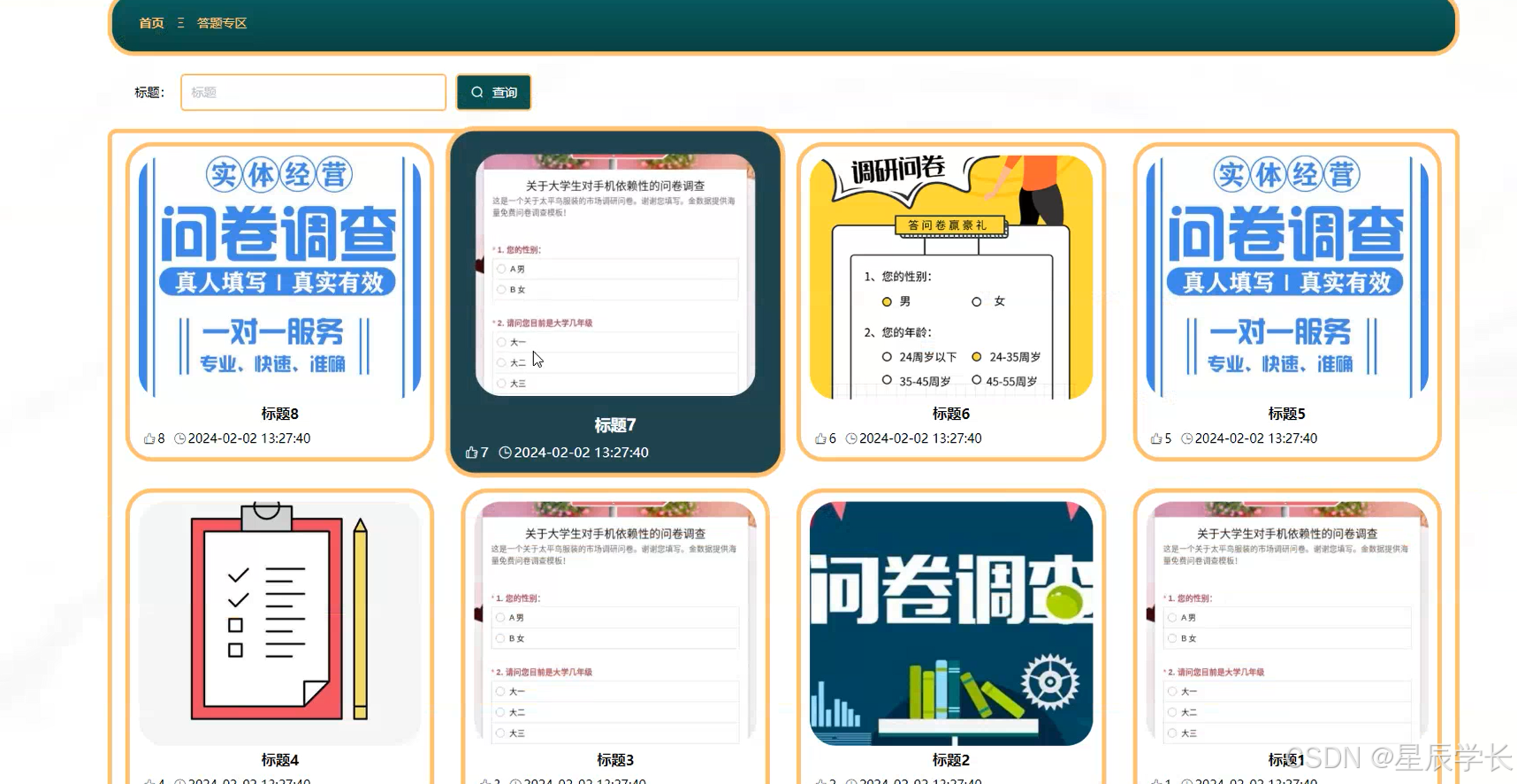Click the 标题7 card title

coord(615,425)
